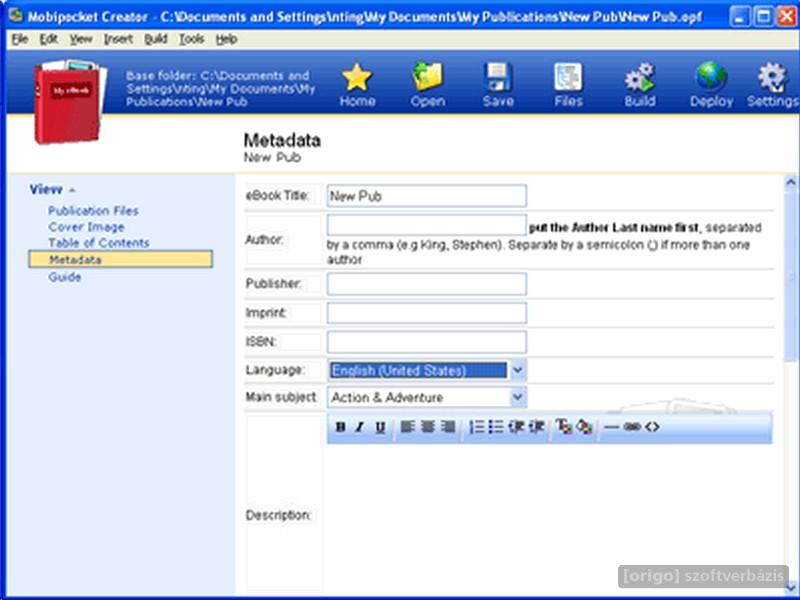Click the red My eBook cover image
800x600 pixels.
tap(69, 102)
